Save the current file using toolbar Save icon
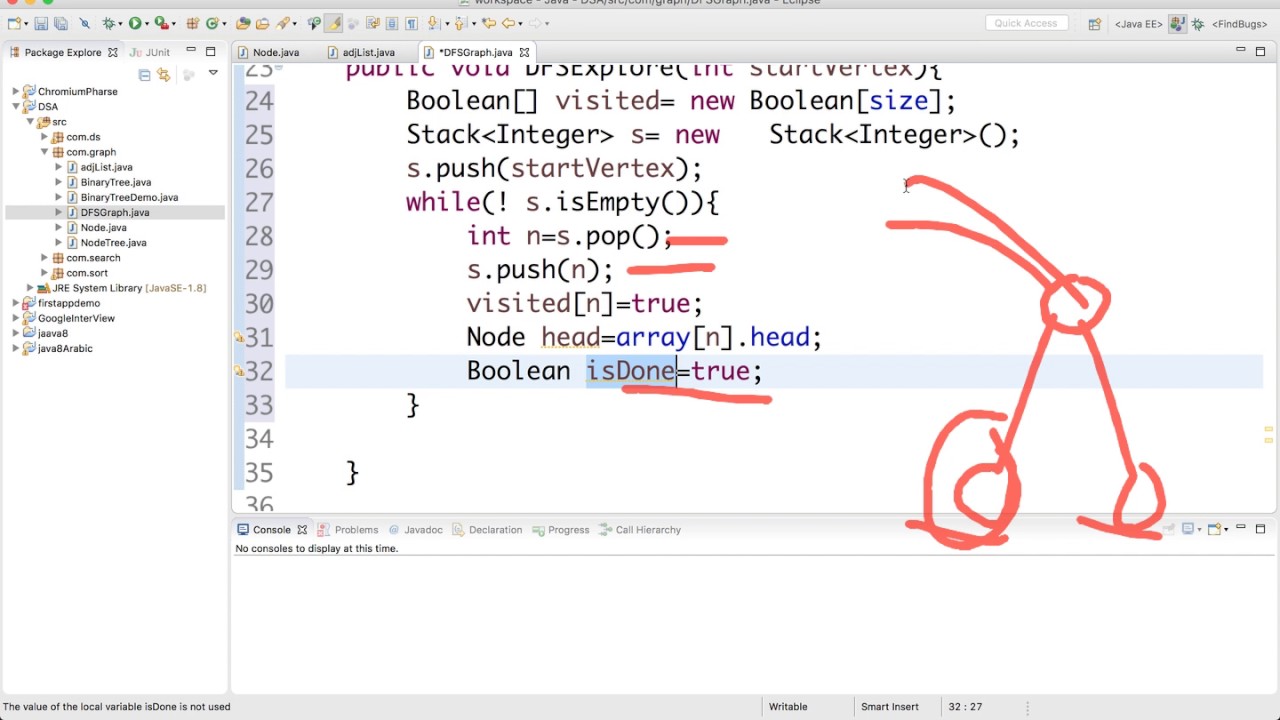Screen dimensions: 1280x720 pos(41,23)
